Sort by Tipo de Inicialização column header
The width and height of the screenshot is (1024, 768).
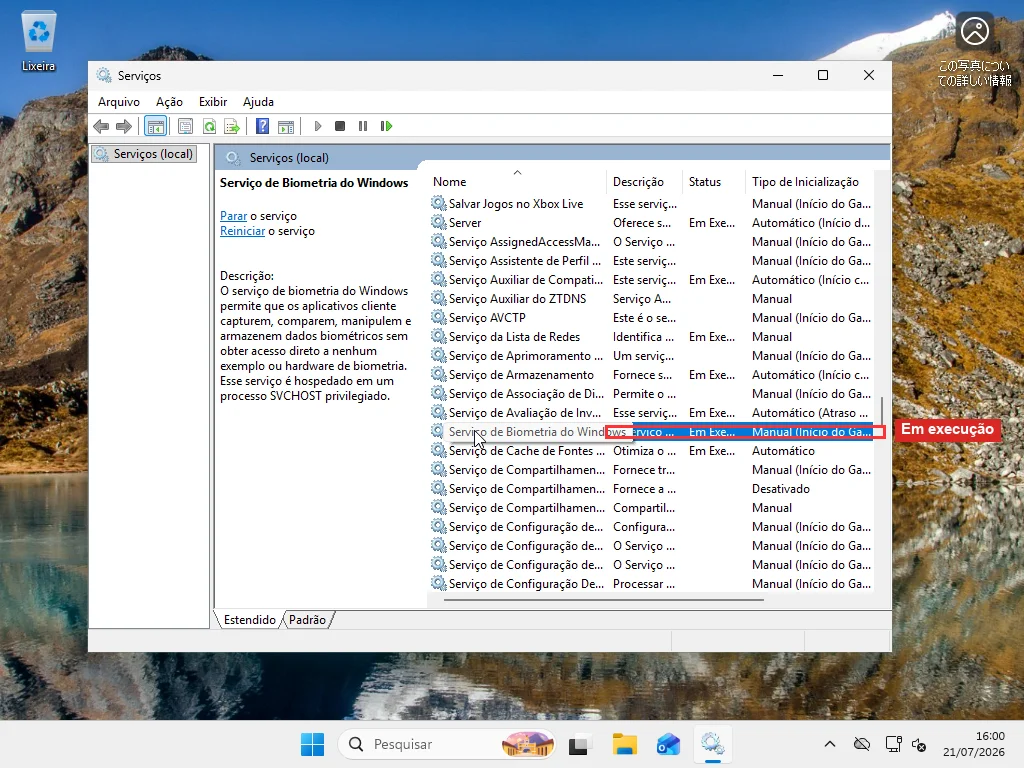810,182
